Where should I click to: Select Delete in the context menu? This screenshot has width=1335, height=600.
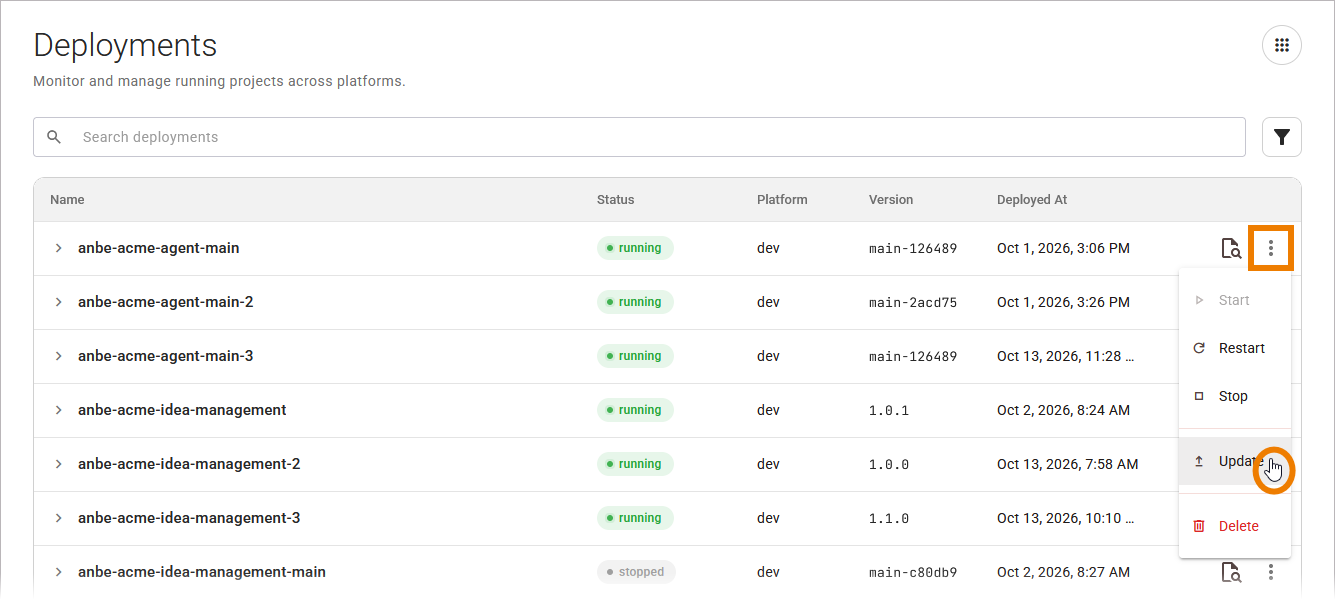tap(1235, 526)
